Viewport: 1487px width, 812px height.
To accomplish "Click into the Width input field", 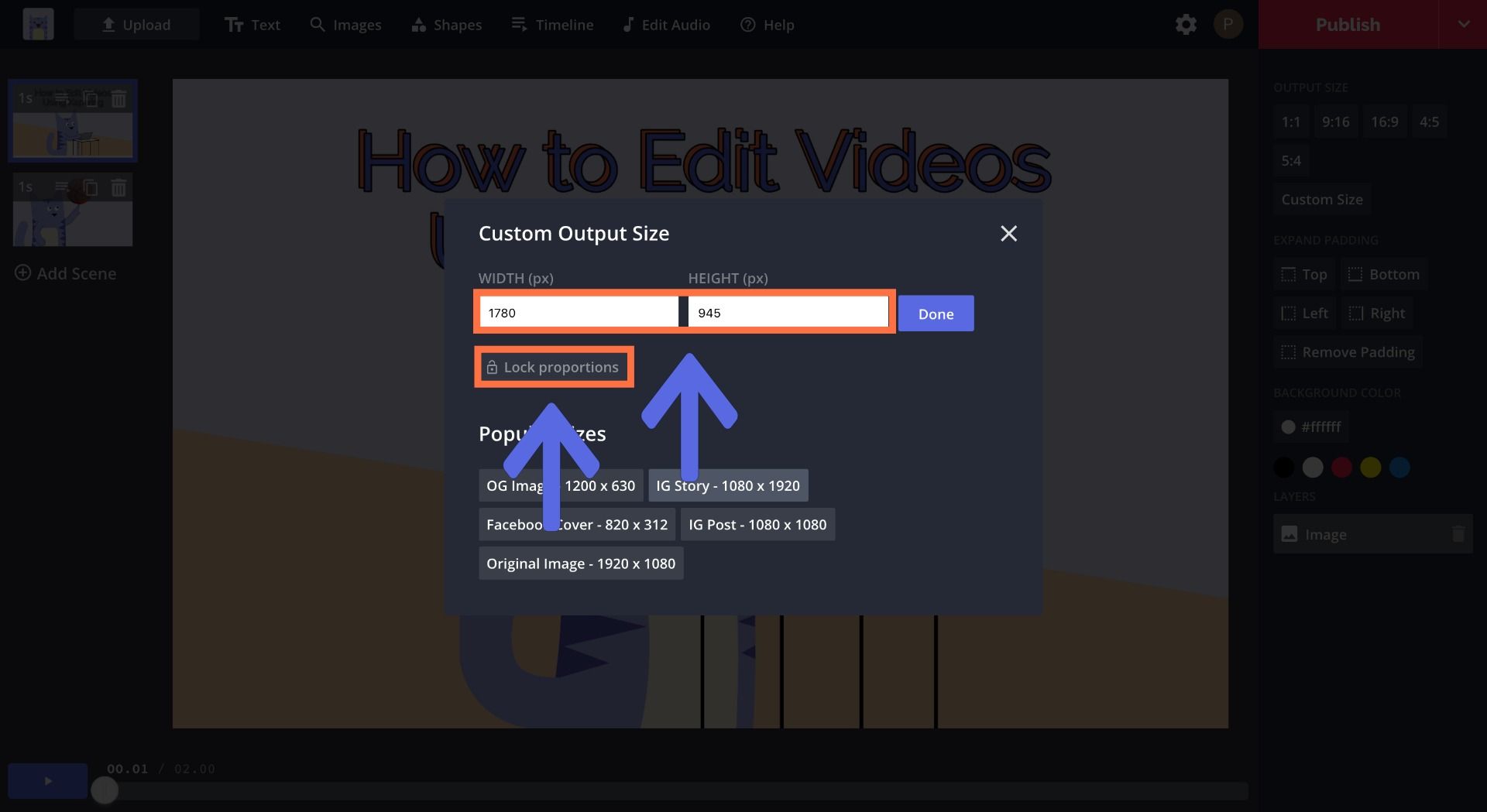I will point(579,313).
